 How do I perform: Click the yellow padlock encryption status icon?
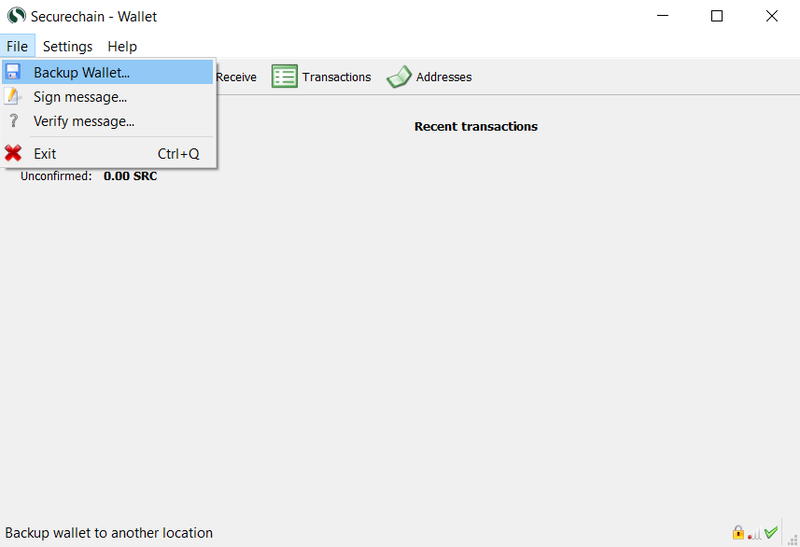[738, 533]
